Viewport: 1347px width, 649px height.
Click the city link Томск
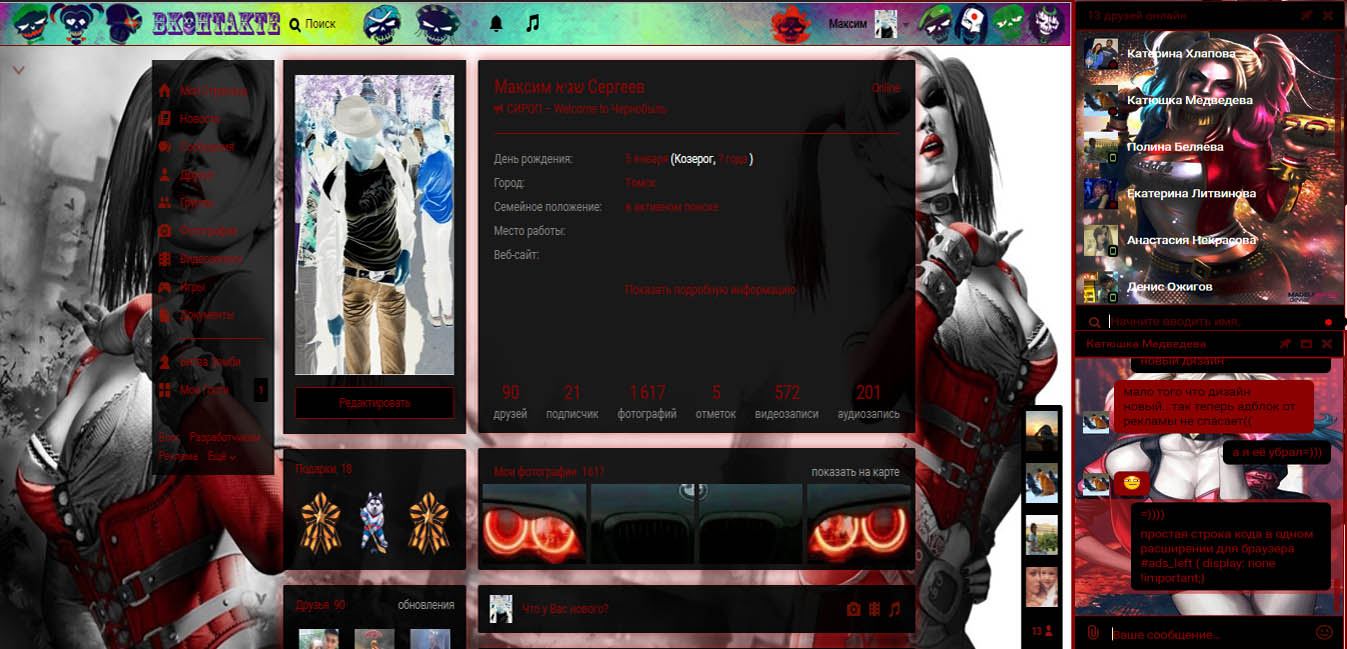640,183
